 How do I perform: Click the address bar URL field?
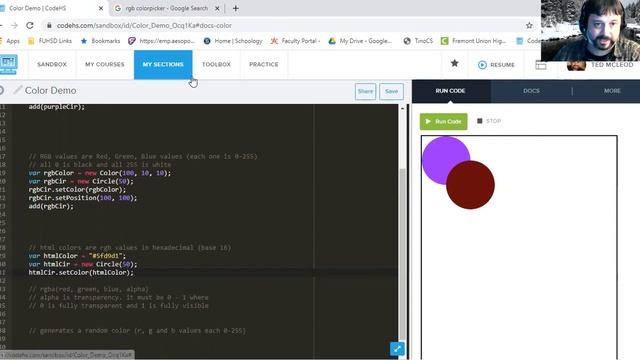point(286,25)
